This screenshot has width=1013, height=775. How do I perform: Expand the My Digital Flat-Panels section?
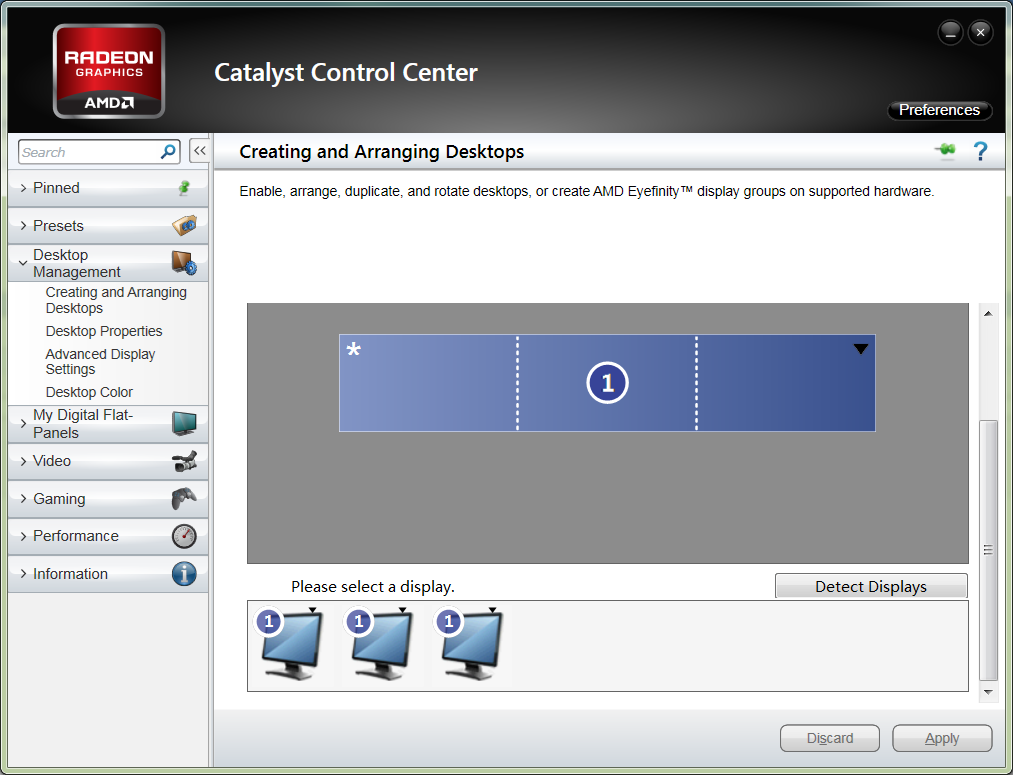pos(108,424)
